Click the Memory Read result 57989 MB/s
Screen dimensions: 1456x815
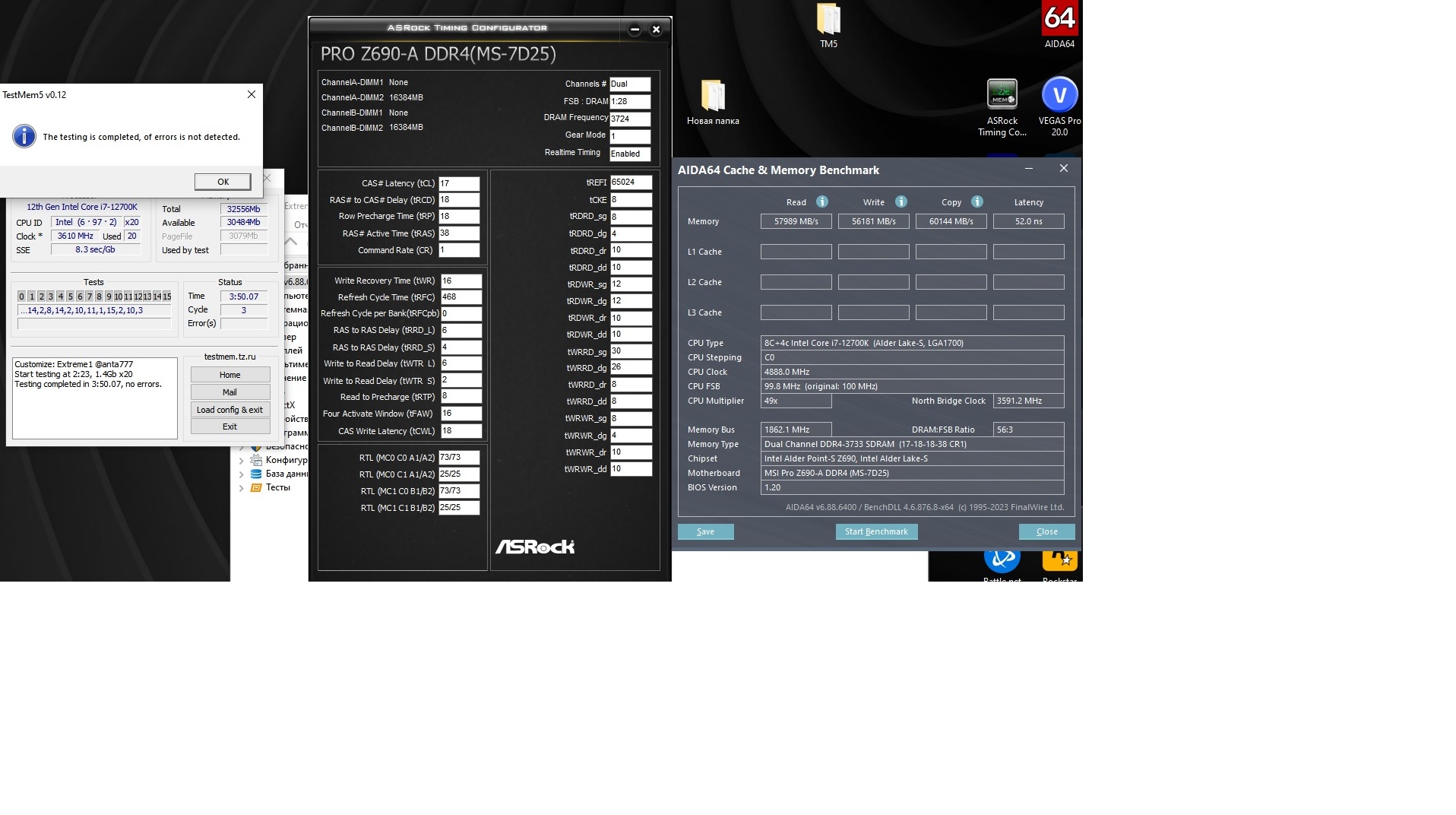click(x=796, y=221)
